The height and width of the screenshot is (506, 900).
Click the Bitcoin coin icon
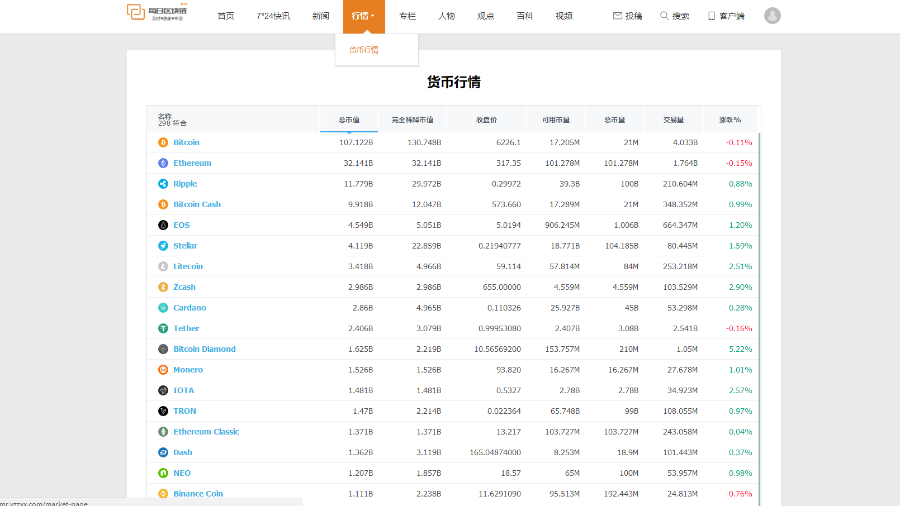click(x=163, y=142)
